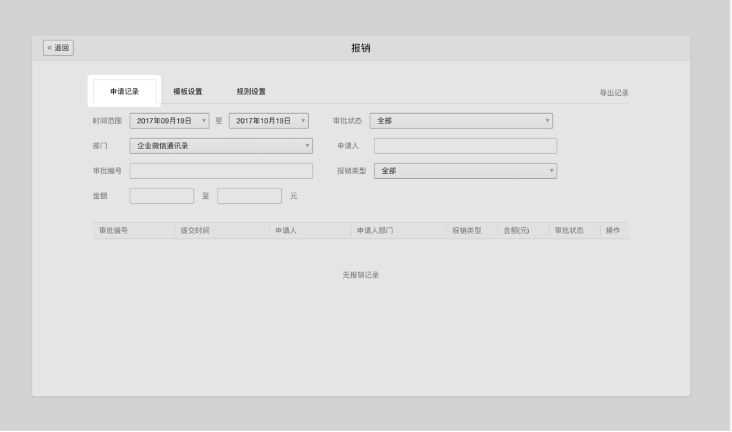The height and width of the screenshot is (432, 732).
Task: Click the 报销类型 column header
Action: pos(466,231)
